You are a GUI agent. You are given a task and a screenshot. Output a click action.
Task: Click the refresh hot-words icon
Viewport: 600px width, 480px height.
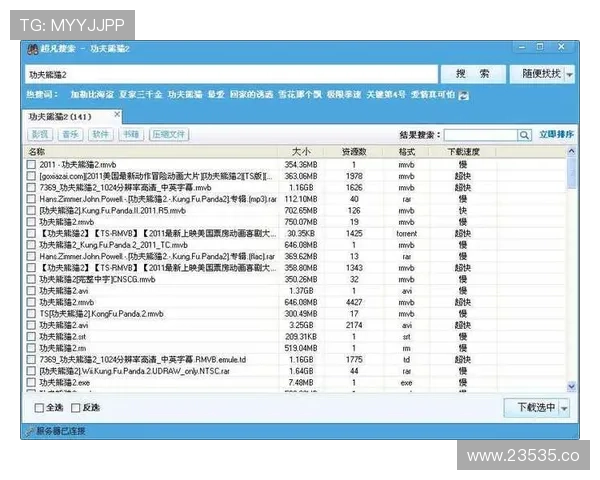point(463,95)
